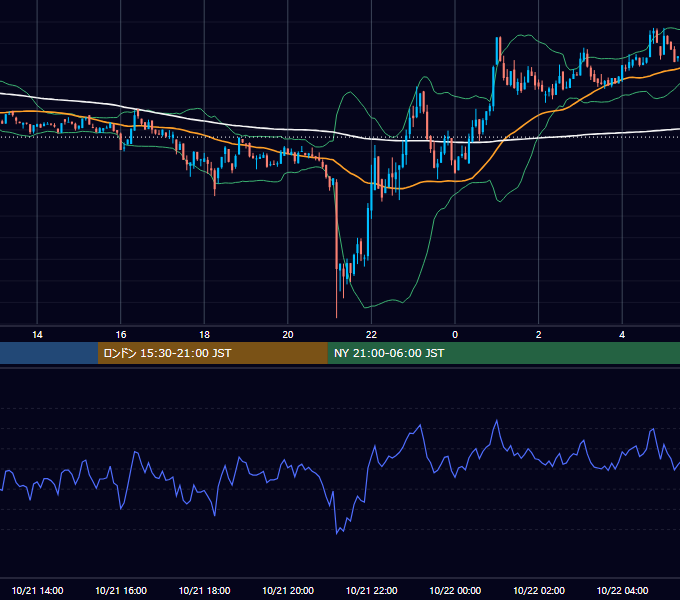Click the 4 hour label on price chart axis
Image resolution: width=680 pixels, height=600 pixels.
[x=622, y=335]
